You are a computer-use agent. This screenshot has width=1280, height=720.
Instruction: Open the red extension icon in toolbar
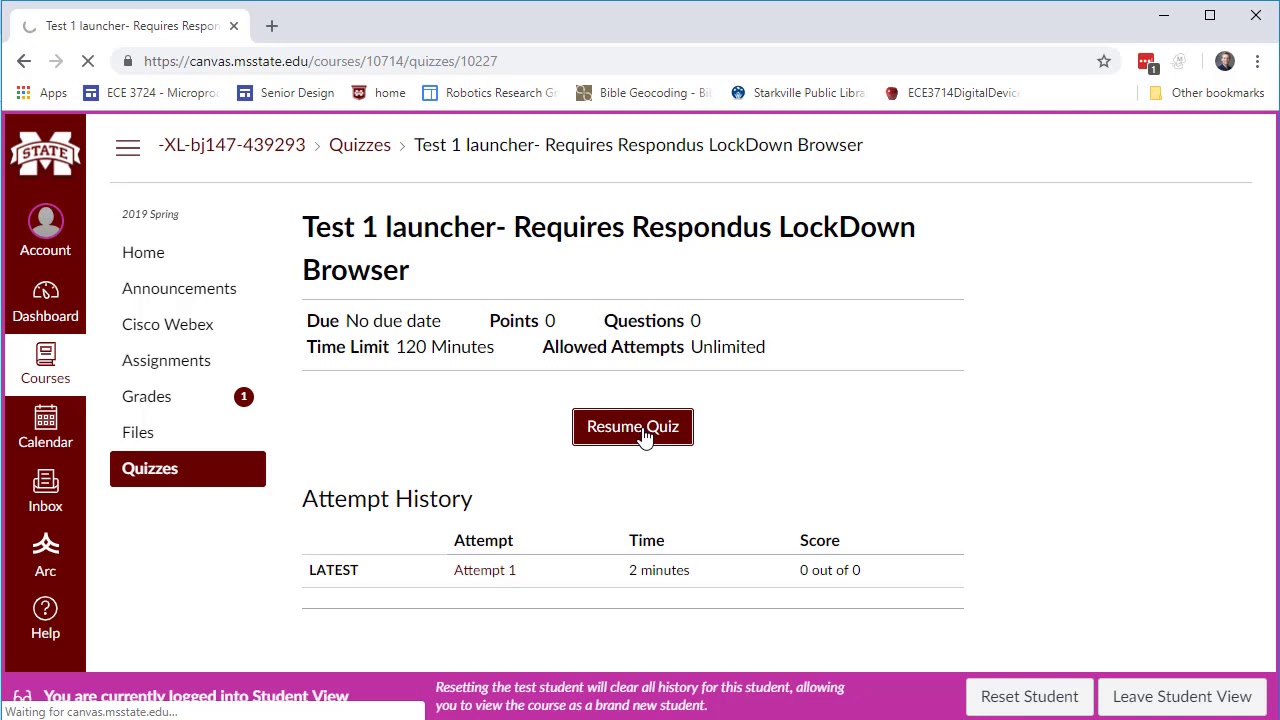pos(1147,62)
